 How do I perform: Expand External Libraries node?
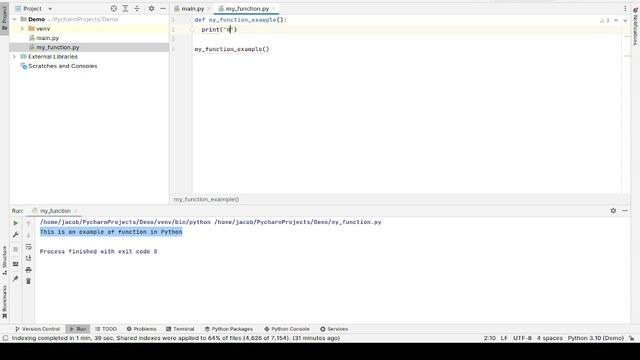point(15,57)
